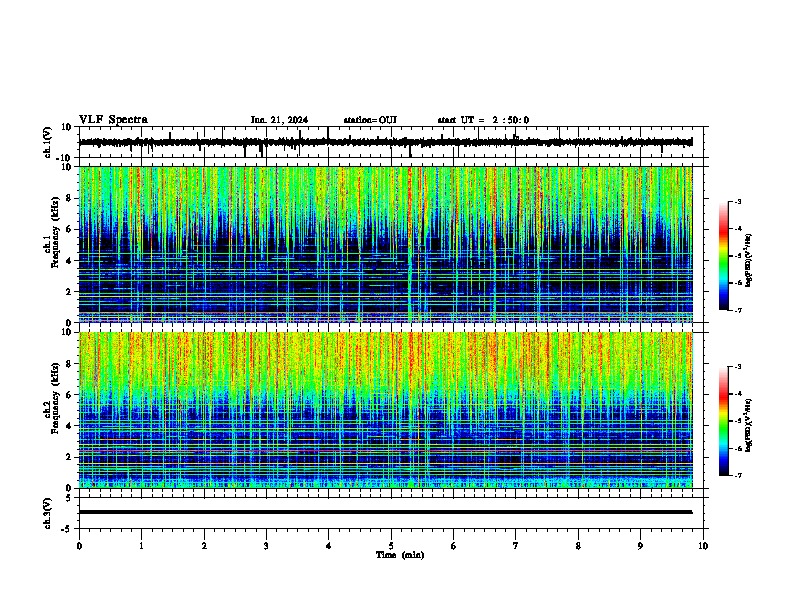Click the ch.1 spectrogram color scale bar
792x612 pixels.
click(724, 256)
